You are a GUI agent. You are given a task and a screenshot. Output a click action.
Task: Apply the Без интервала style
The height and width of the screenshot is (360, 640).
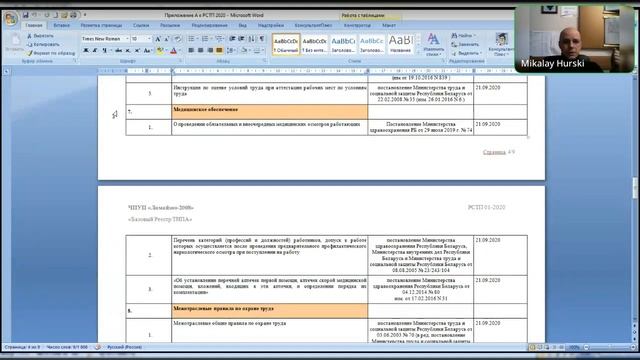314,45
